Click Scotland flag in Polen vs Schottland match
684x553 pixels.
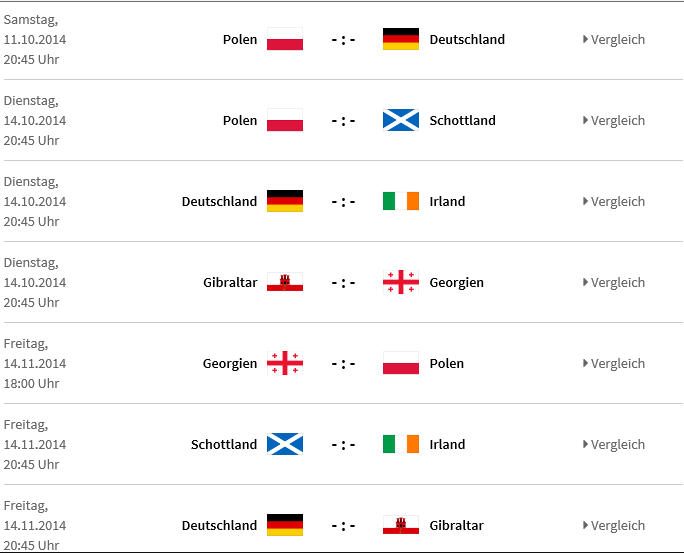click(x=401, y=120)
